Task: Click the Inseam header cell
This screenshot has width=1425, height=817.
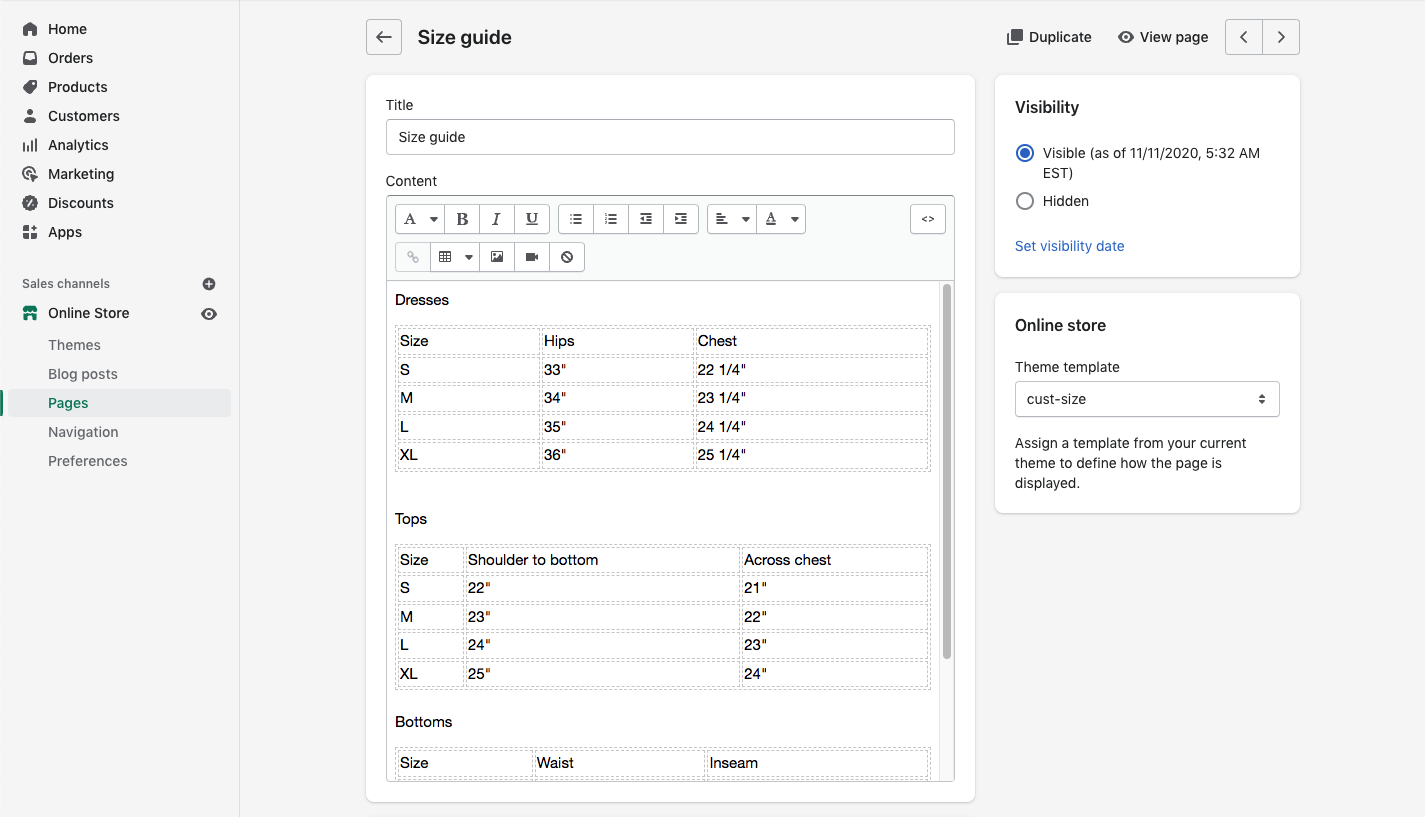Action: 817,763
